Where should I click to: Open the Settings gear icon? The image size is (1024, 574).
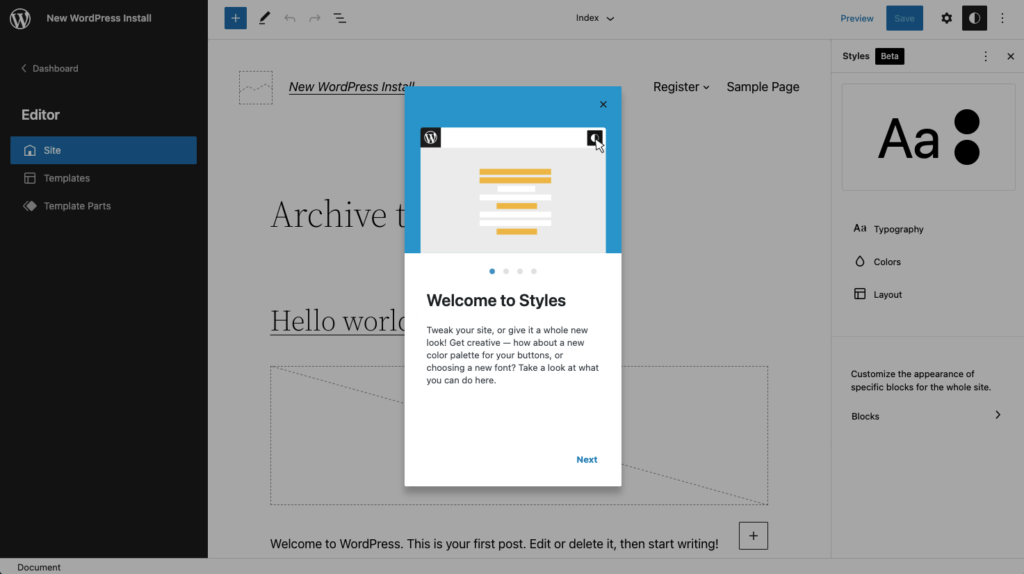tap(946, 18)
